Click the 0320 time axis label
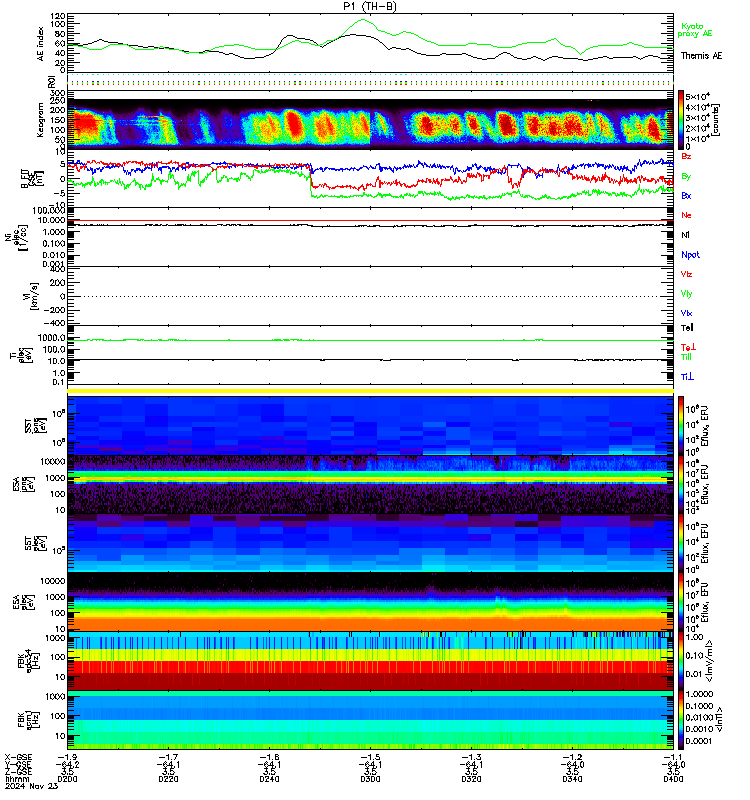Image resolution: width=750 pixels, height=800 pixels. [471, 779]
